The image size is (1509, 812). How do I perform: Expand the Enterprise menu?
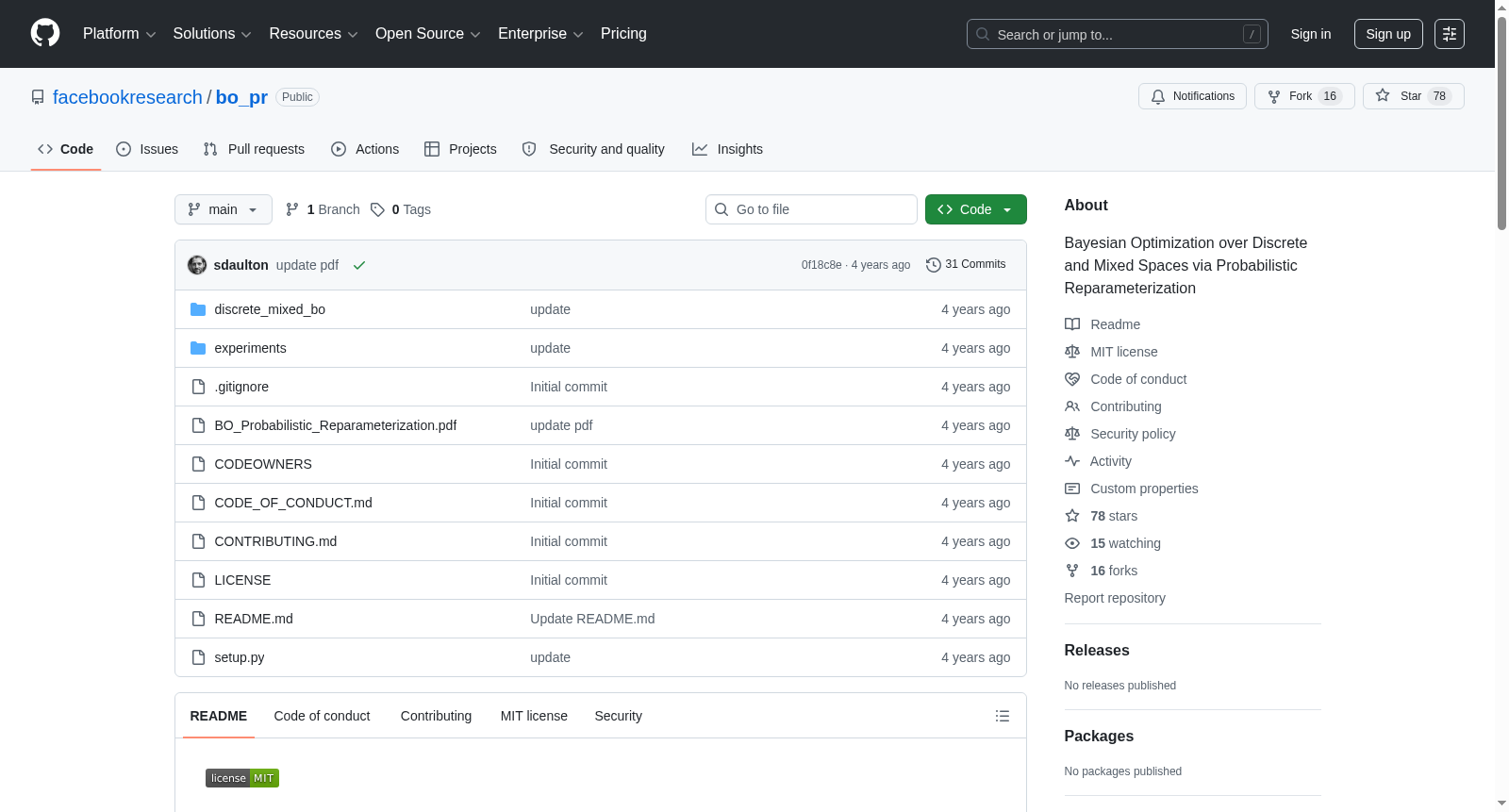540,34
